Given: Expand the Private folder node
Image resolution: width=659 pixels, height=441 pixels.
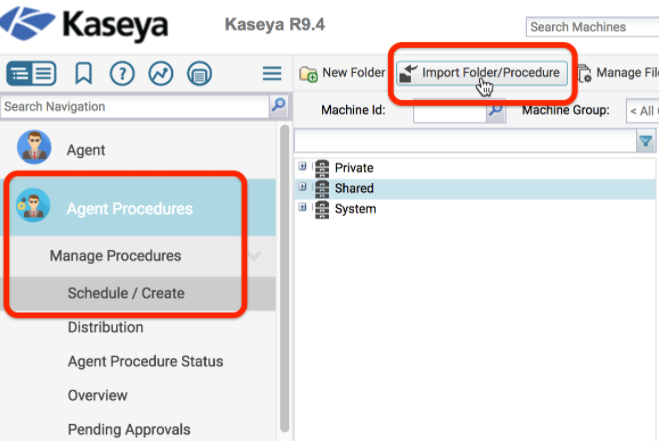Looking at the screenshot, I should (302, 166).
